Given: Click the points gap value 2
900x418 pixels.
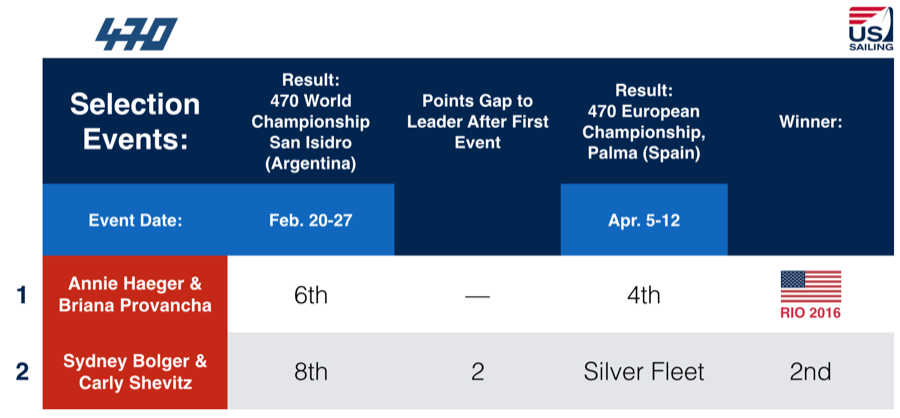Looking at the screenshot, I should click(x=478, y=371).
